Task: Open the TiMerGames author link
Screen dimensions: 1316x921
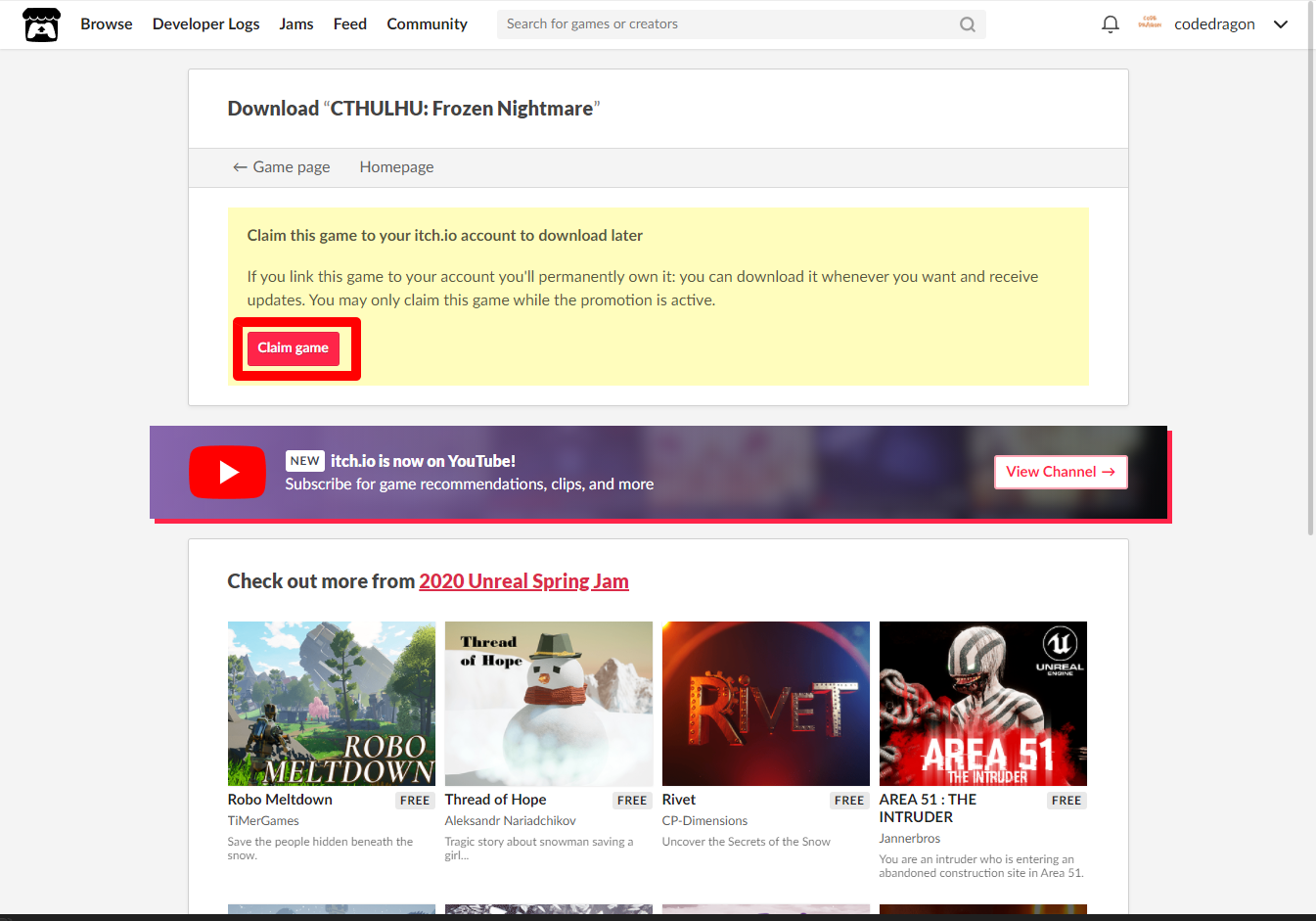Action: tap(263, 821)
